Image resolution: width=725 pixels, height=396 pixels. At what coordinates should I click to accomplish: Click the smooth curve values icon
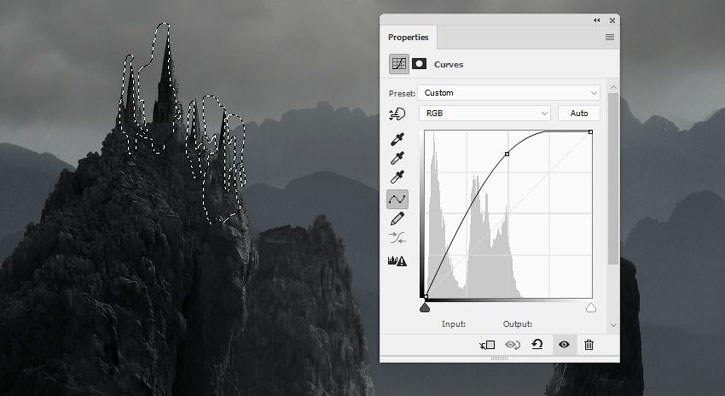tap(397, 238)
